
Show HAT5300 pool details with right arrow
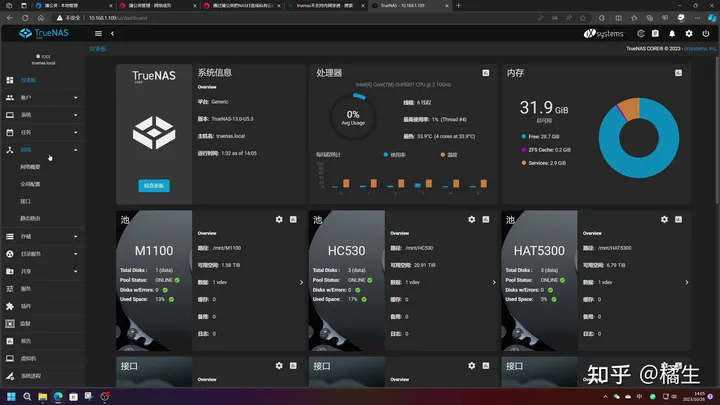click(686, 282)
